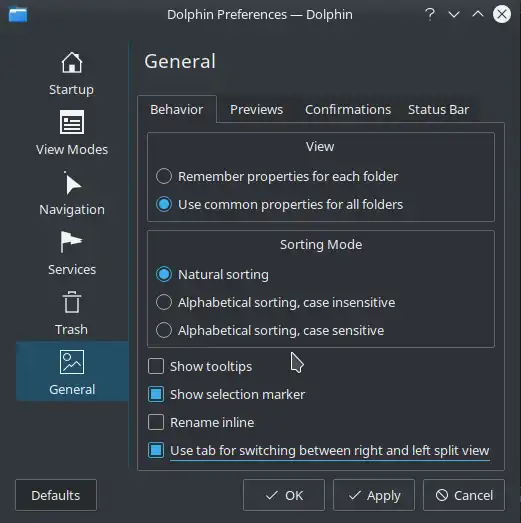
Task: Select the General picture icon in sidebar
Action: coord(72,362)
